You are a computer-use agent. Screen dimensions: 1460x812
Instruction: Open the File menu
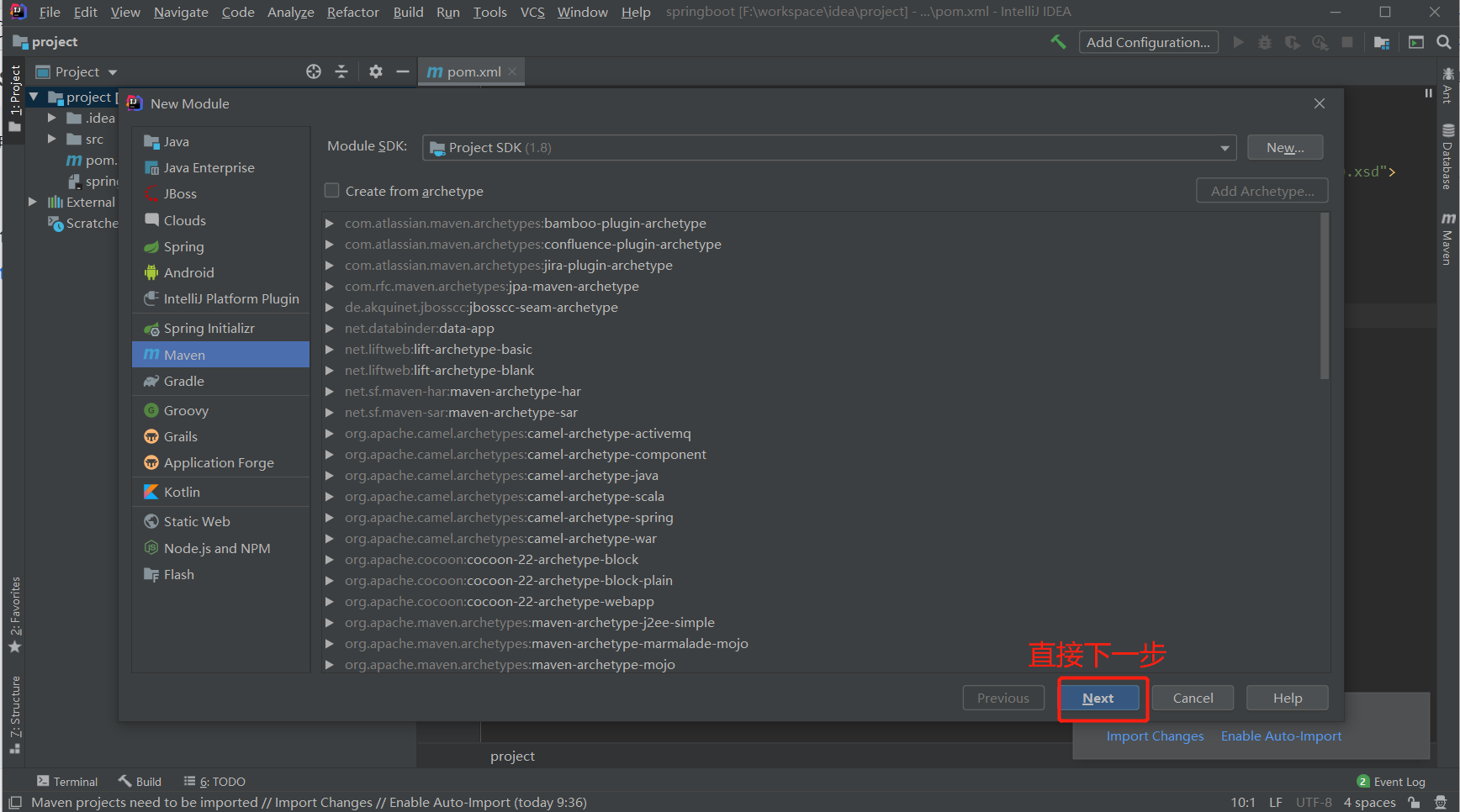pyautogui.click(x=50, y=12)
